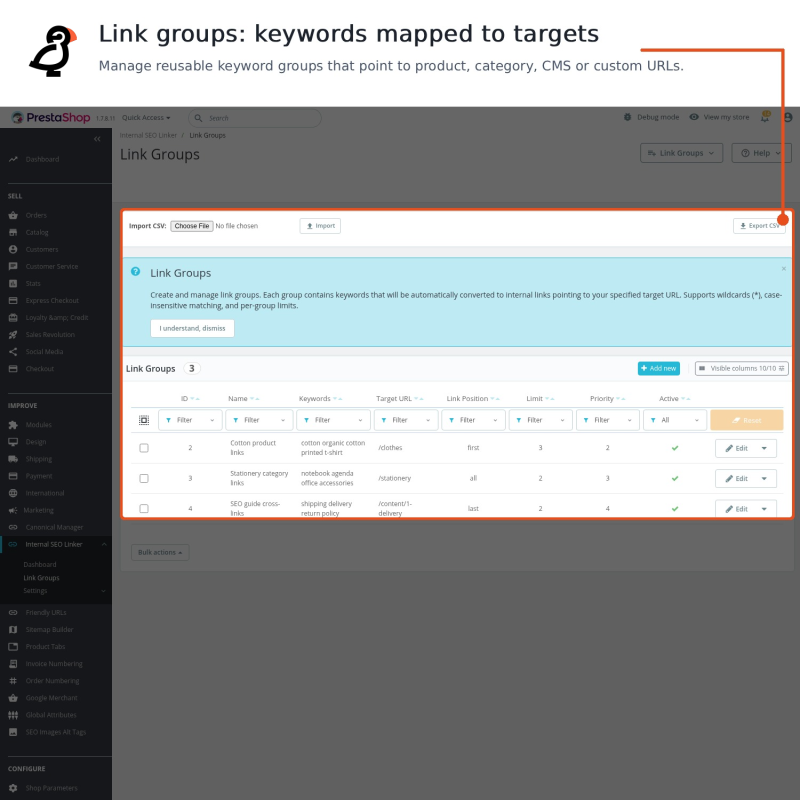The height and width of the screenshot is (800, 800).
Task: Collapse the Internal SEO Linker menu
Action: point(104,544)
